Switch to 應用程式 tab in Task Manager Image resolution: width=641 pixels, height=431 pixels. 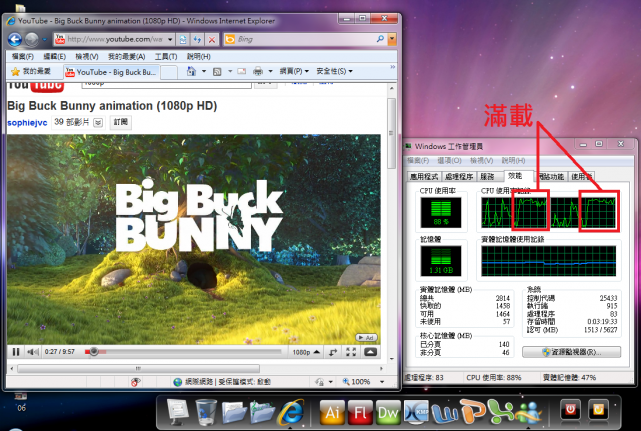click(424, 176)
